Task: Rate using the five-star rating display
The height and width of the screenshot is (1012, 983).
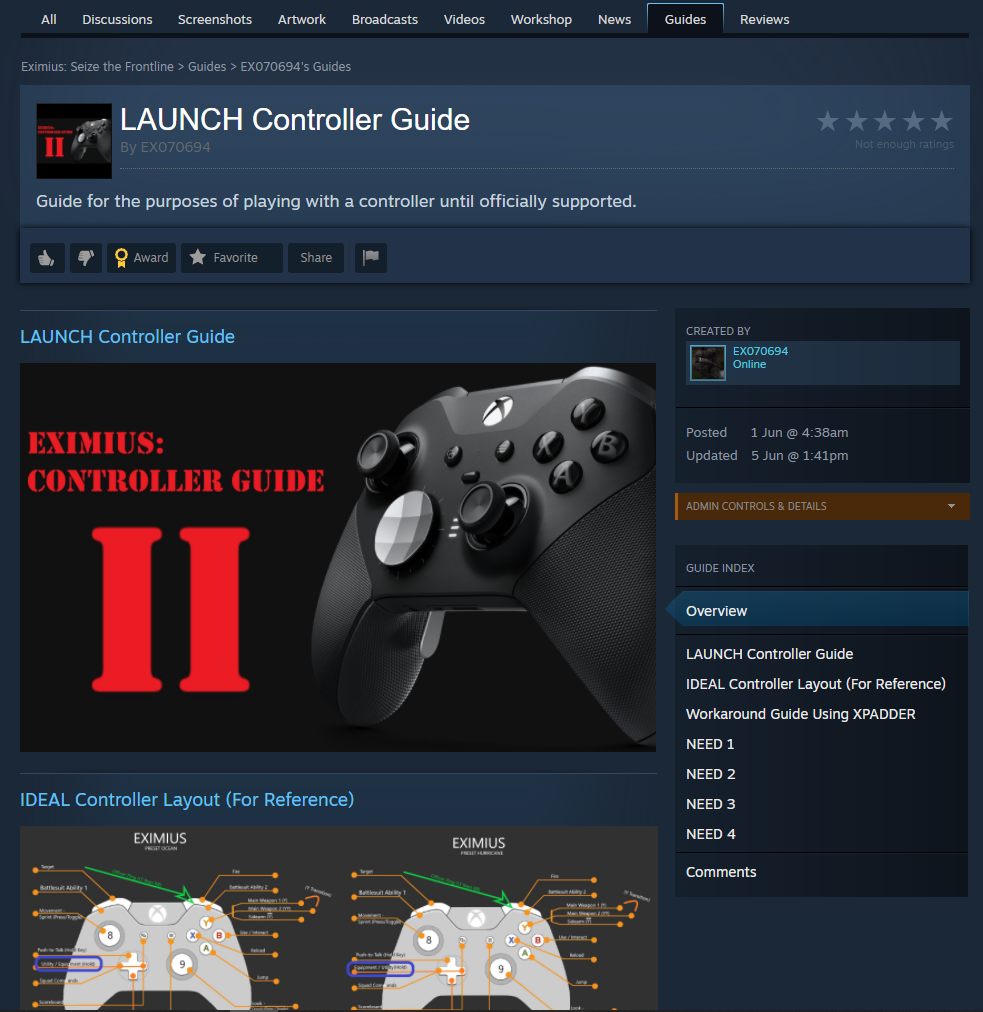Action: click(x=884, y=121)
